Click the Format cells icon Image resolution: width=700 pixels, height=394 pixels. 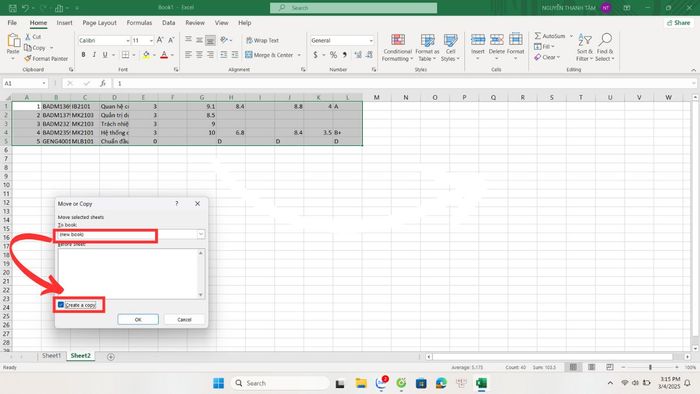coord(516,40)
